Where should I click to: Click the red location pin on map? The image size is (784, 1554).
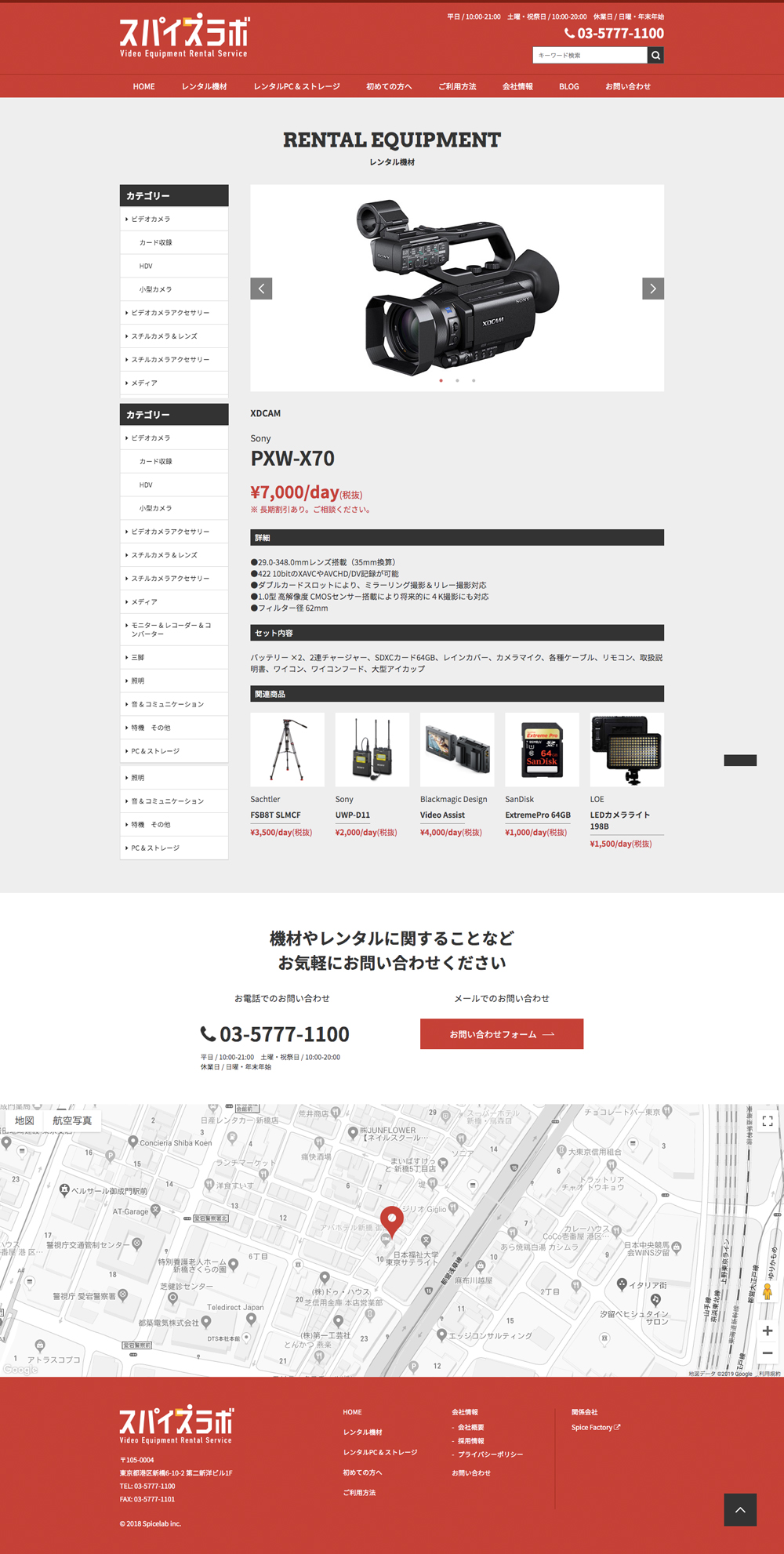tap(391, 1219)
